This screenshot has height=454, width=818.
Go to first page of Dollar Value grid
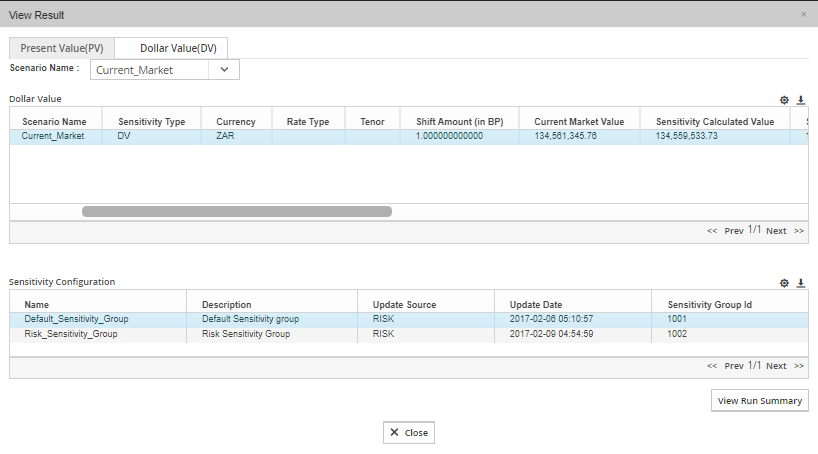point(712,231)
